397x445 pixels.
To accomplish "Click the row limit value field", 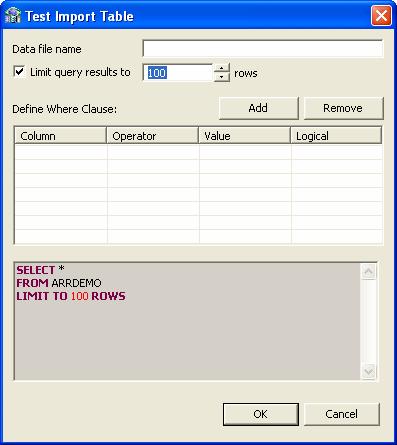I will point(177,73).
